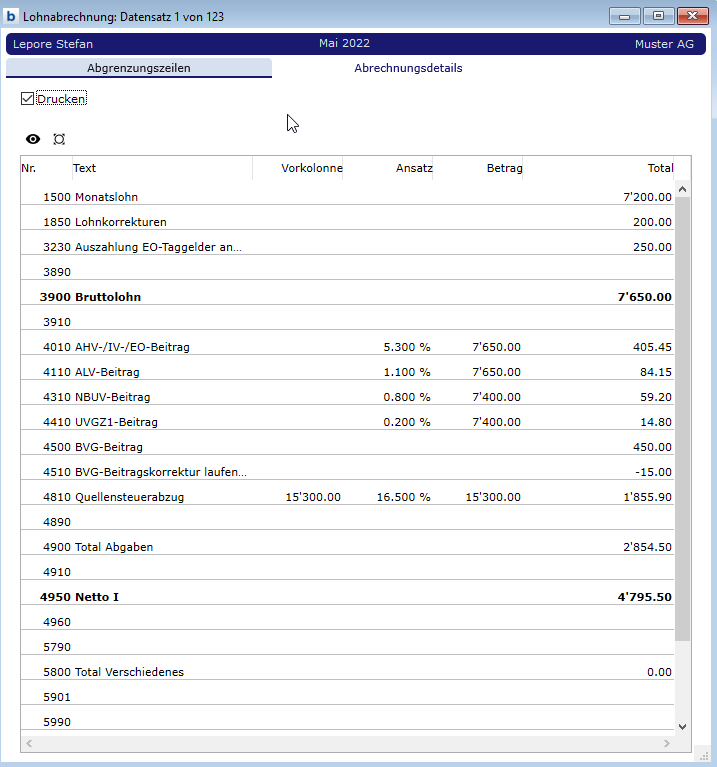Screen dimensions: 717x767
Task: Click the app logo in title bar
Action: 12,16
